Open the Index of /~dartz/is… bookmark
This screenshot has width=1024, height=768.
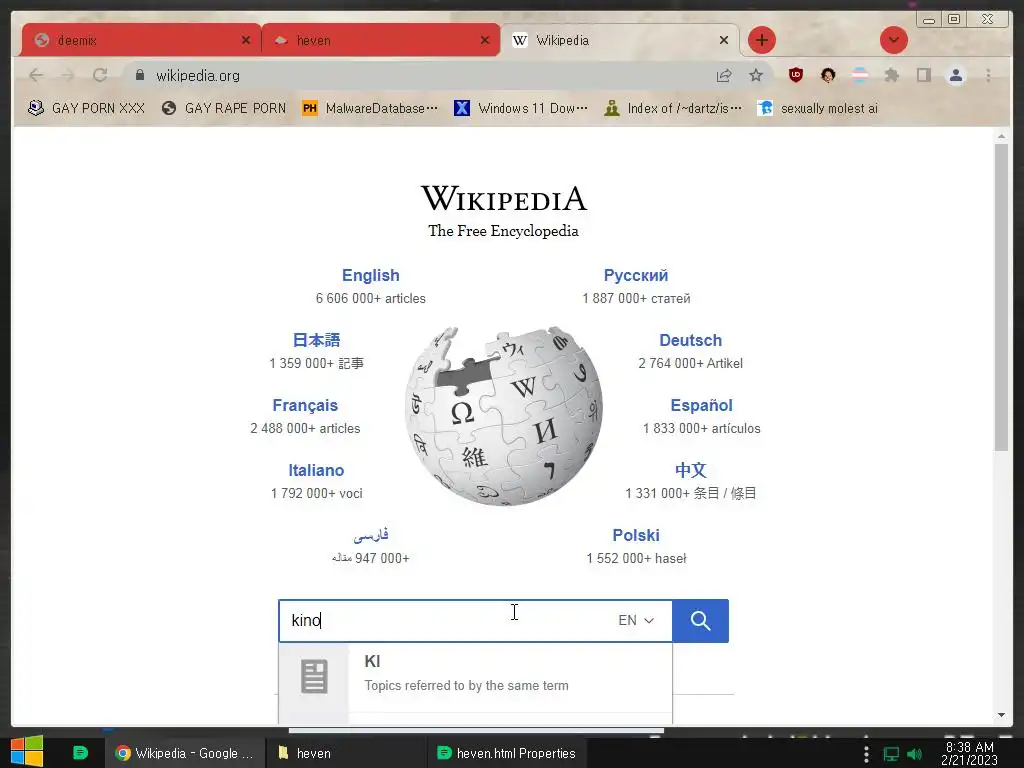click(x=673, y=108)
